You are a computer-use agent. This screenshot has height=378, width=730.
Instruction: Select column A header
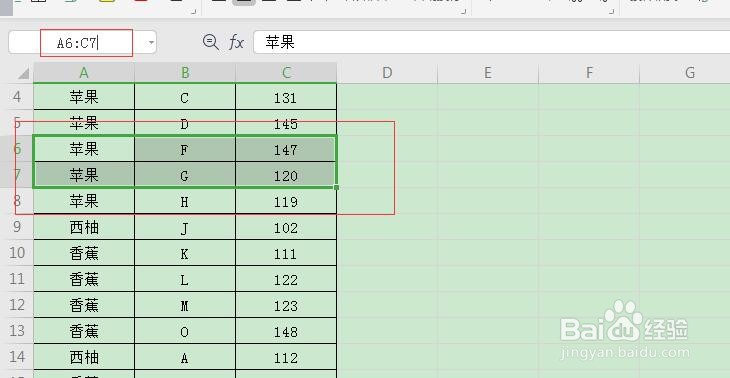(84, 73)
